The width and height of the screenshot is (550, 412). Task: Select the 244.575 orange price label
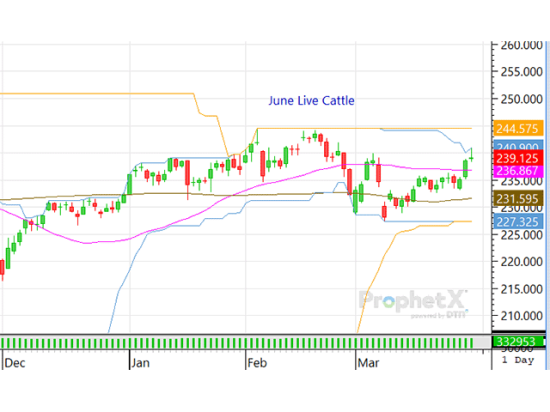(518, 128)
